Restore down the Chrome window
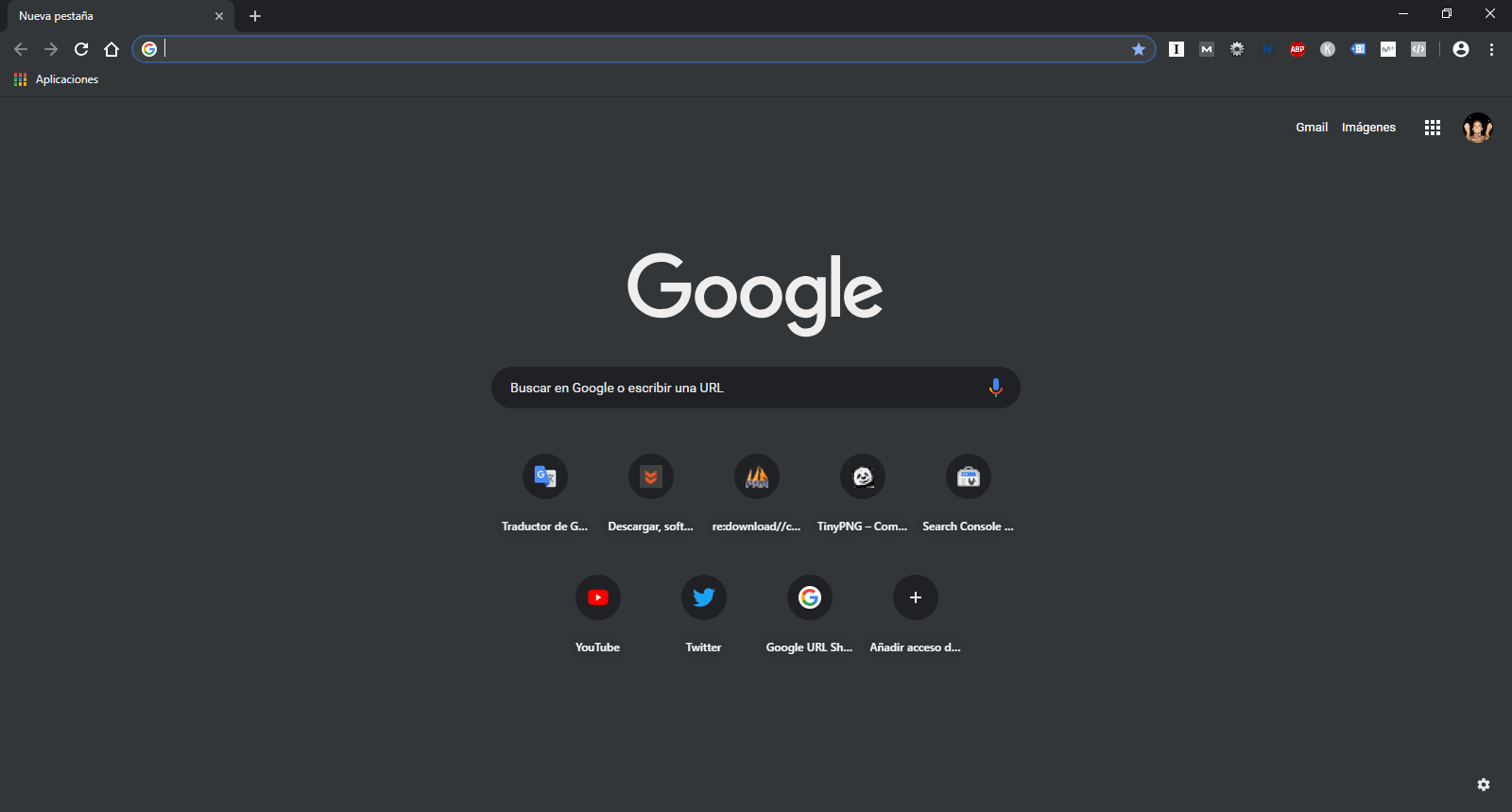1512x812 pixels. pyautogui.click(x=1447, y=13)
